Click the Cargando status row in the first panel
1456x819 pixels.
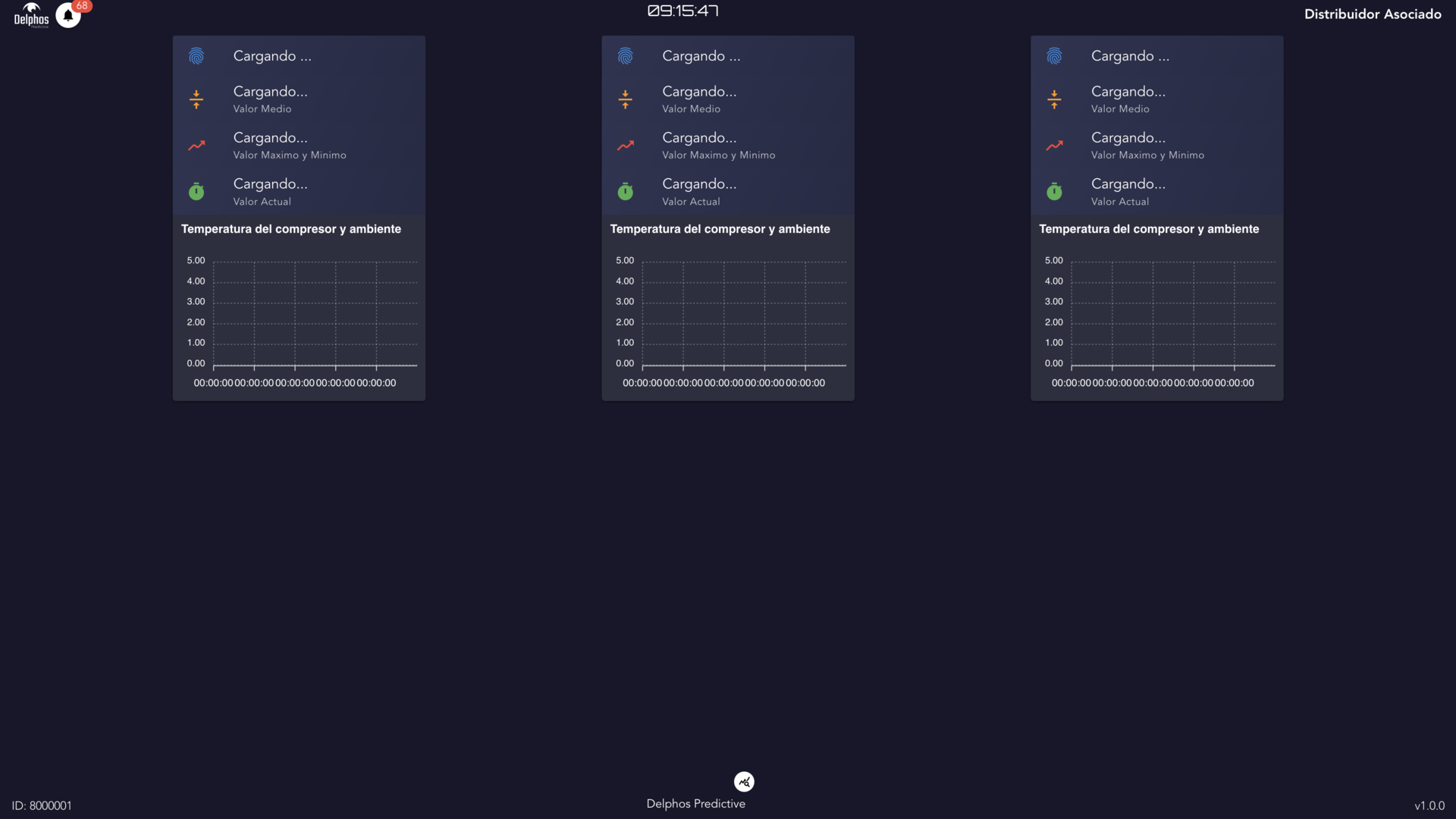273,55
